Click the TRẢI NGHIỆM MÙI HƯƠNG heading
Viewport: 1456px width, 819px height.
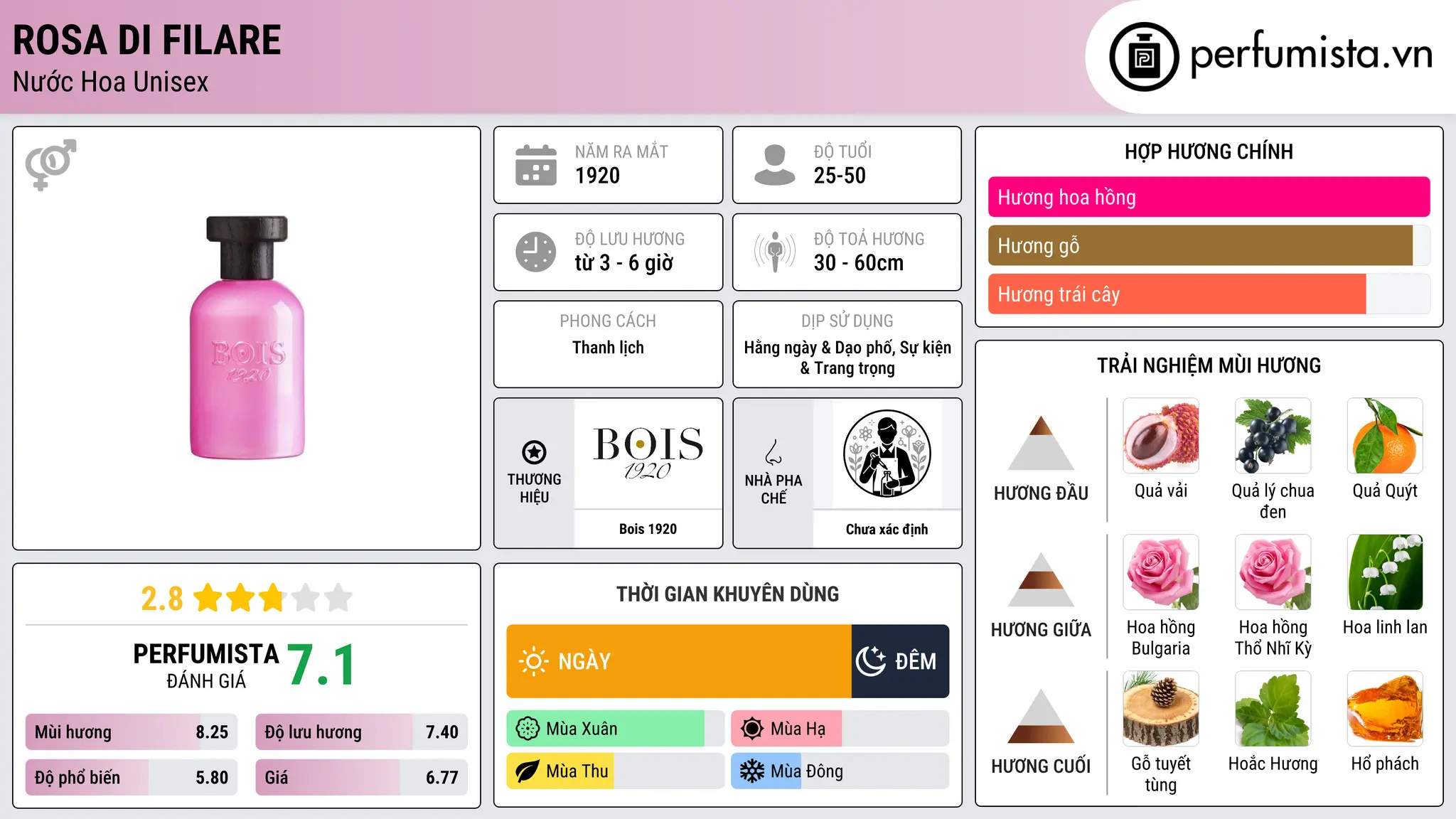1209,365
